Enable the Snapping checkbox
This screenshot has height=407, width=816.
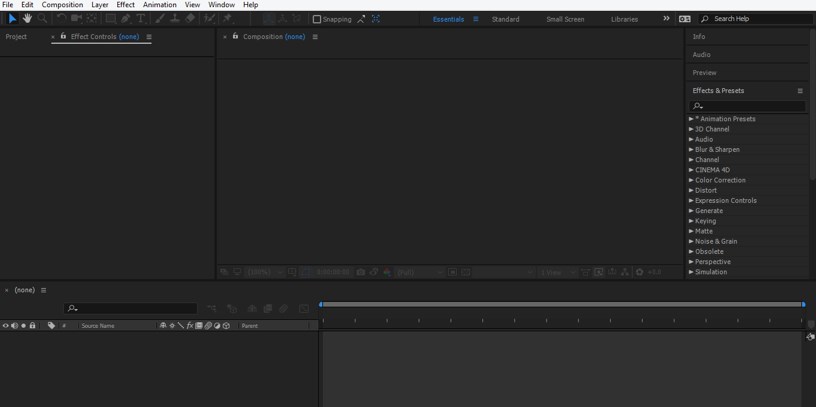coord(316,19)
